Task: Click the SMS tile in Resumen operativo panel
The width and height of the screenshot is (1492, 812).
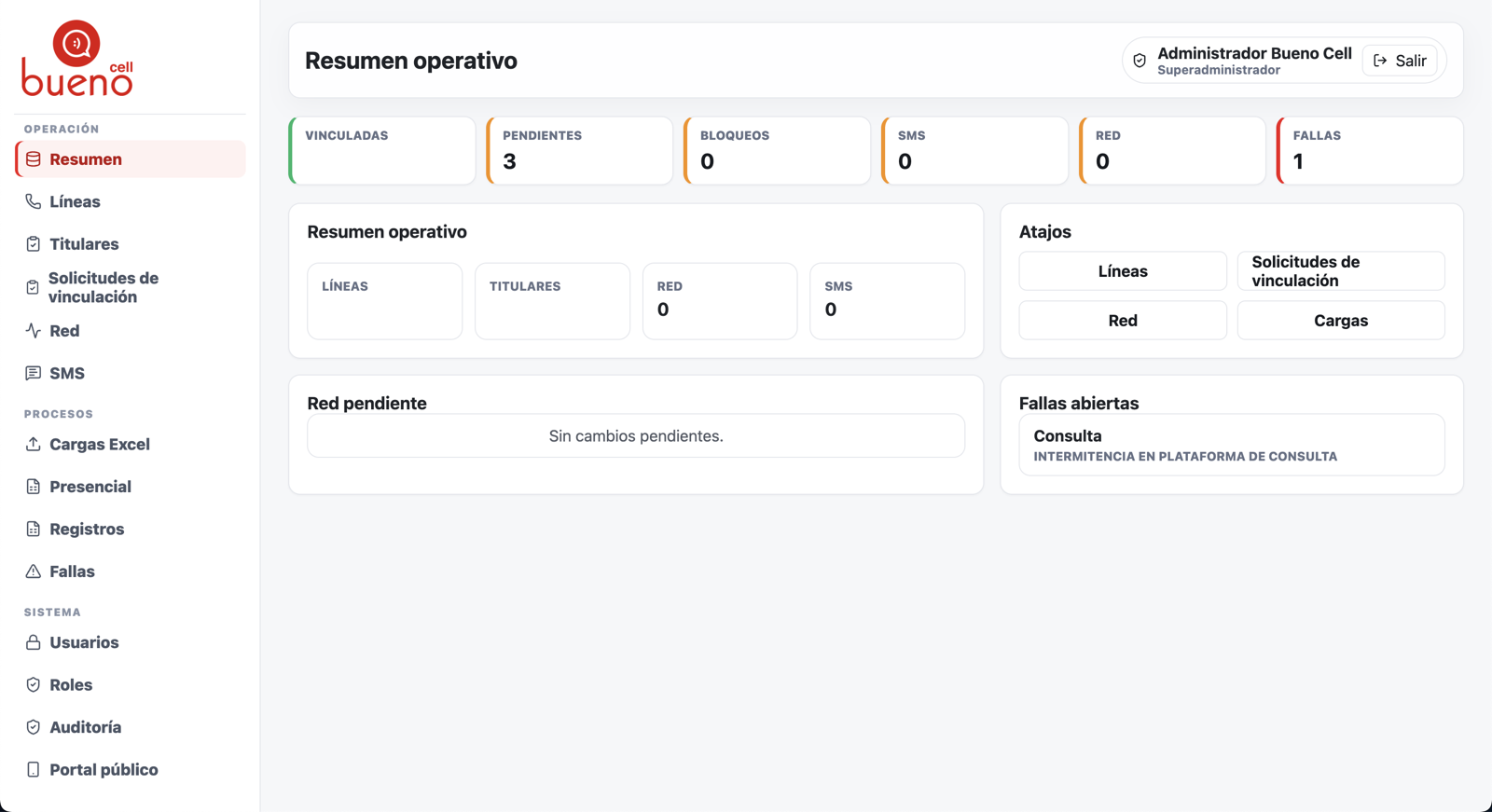Action: click(x=888, y=301)
